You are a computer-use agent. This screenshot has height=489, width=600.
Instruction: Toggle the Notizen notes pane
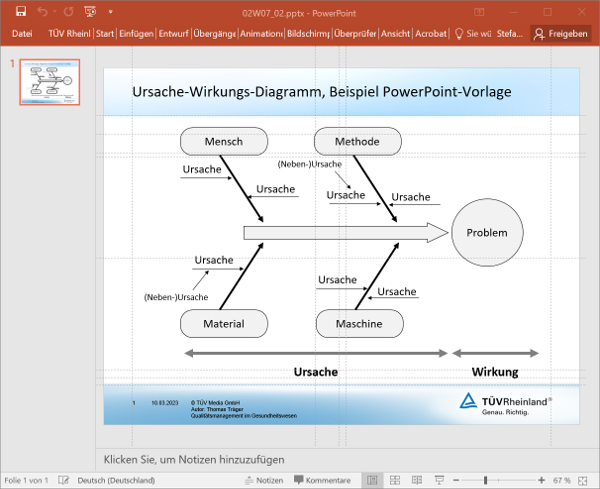click(x=263, y=480)
